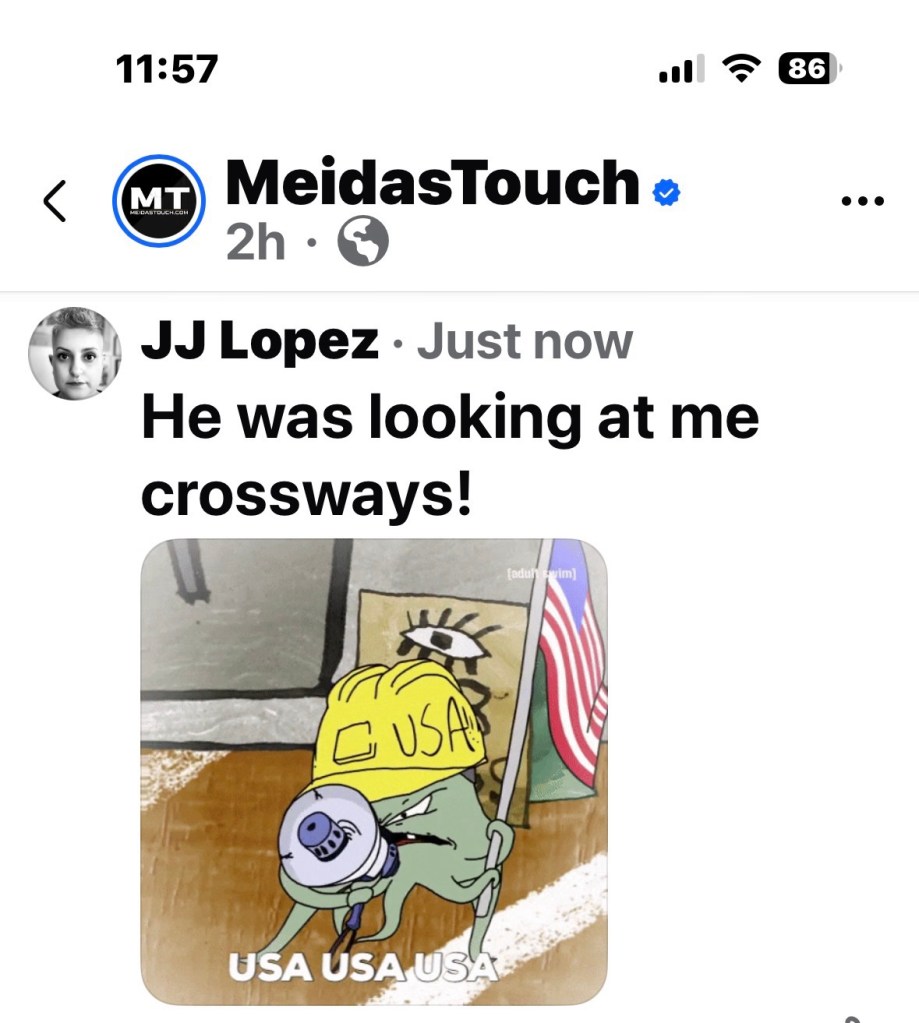Tap the public globe audience icon

tap(363, 241)
